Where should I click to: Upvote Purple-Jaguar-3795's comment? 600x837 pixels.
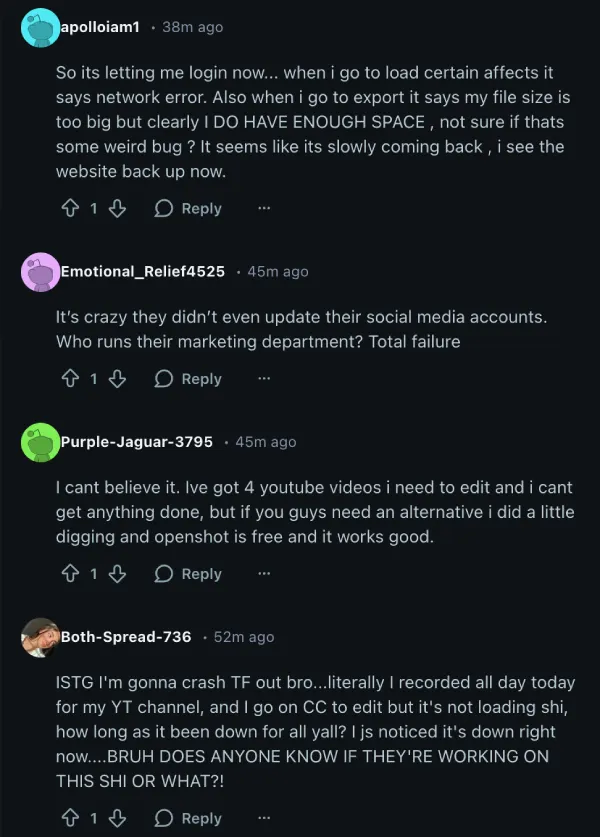tap(71, 574)
